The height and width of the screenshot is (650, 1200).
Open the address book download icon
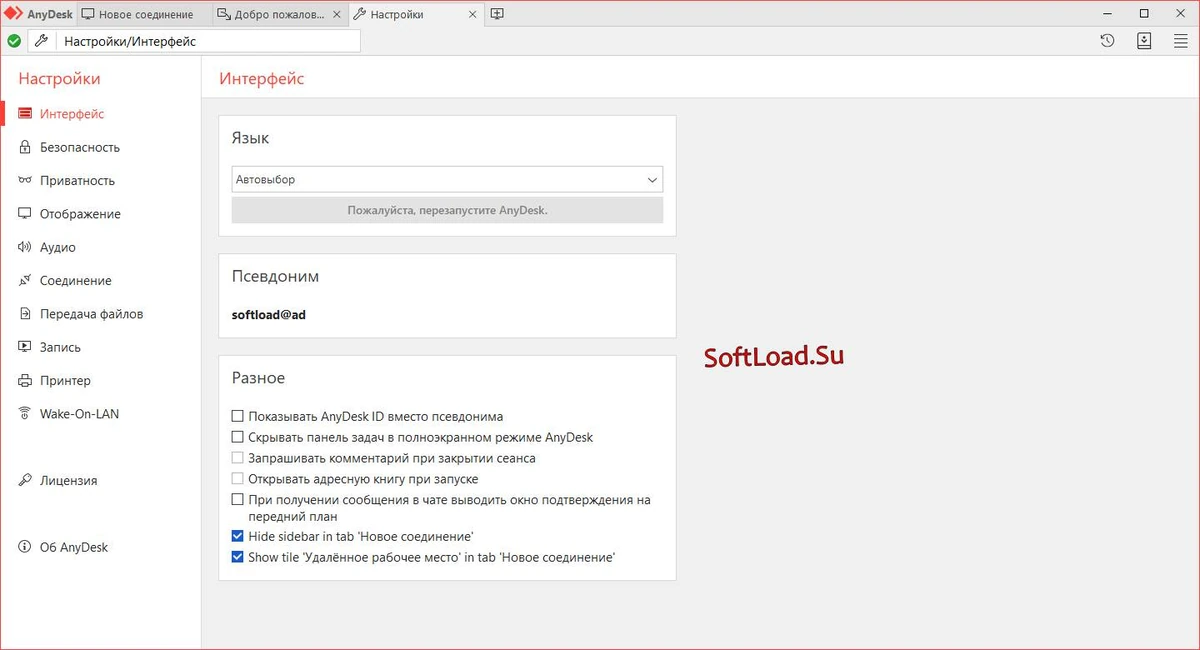coord(1144,41)
